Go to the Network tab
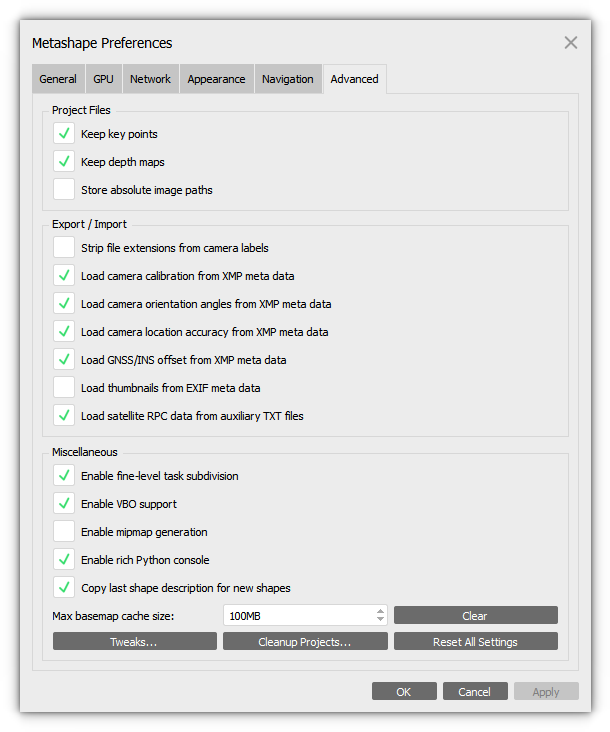The height and width of the screenshot is (732, 610). coord(150,79)
